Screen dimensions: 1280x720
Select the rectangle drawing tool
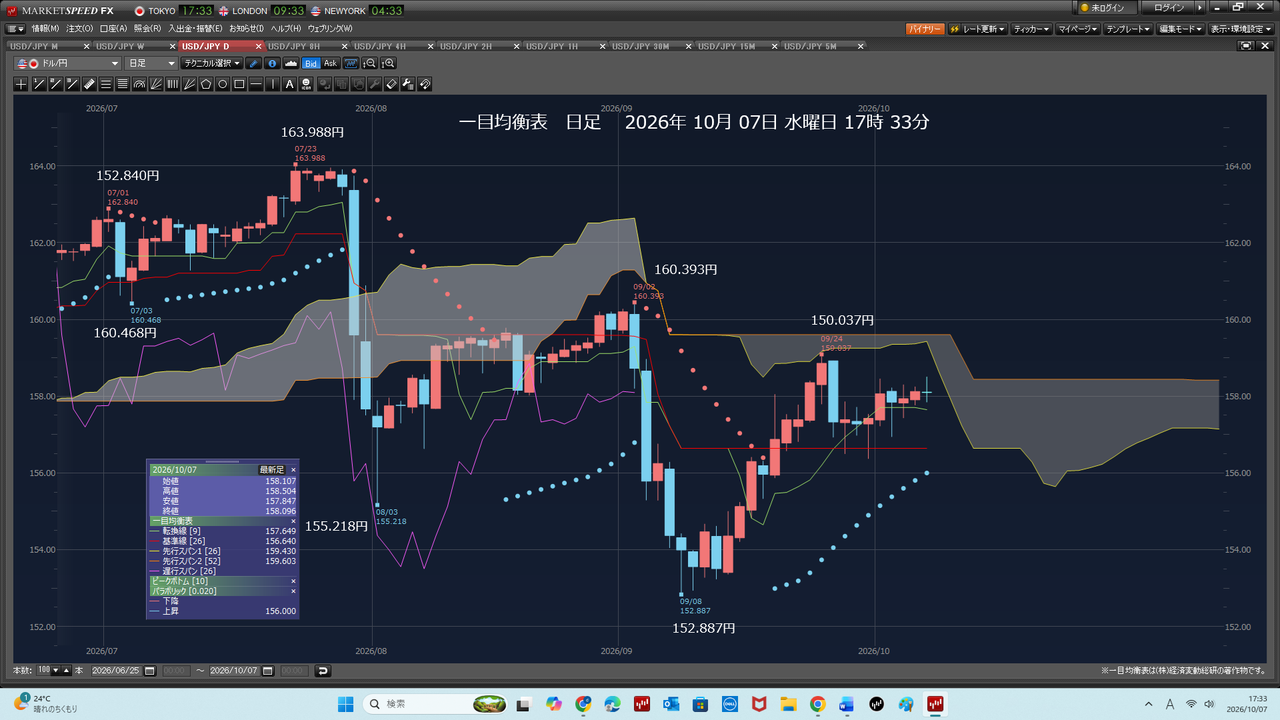(239, 84)
